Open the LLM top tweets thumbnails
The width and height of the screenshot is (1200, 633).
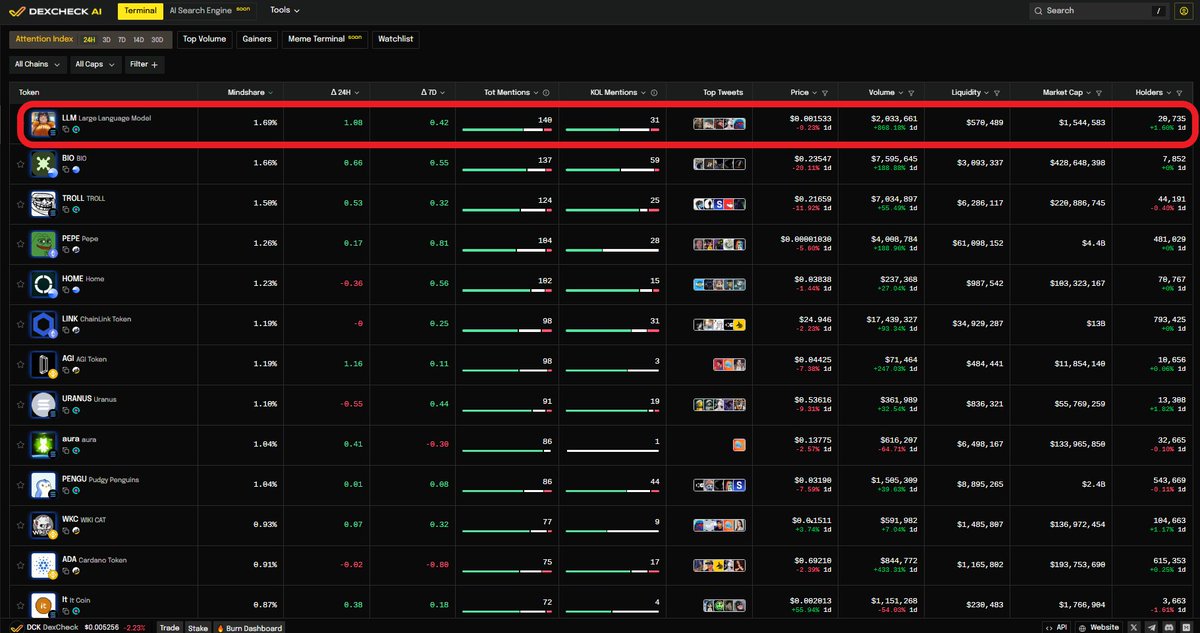tap(720, 124)
